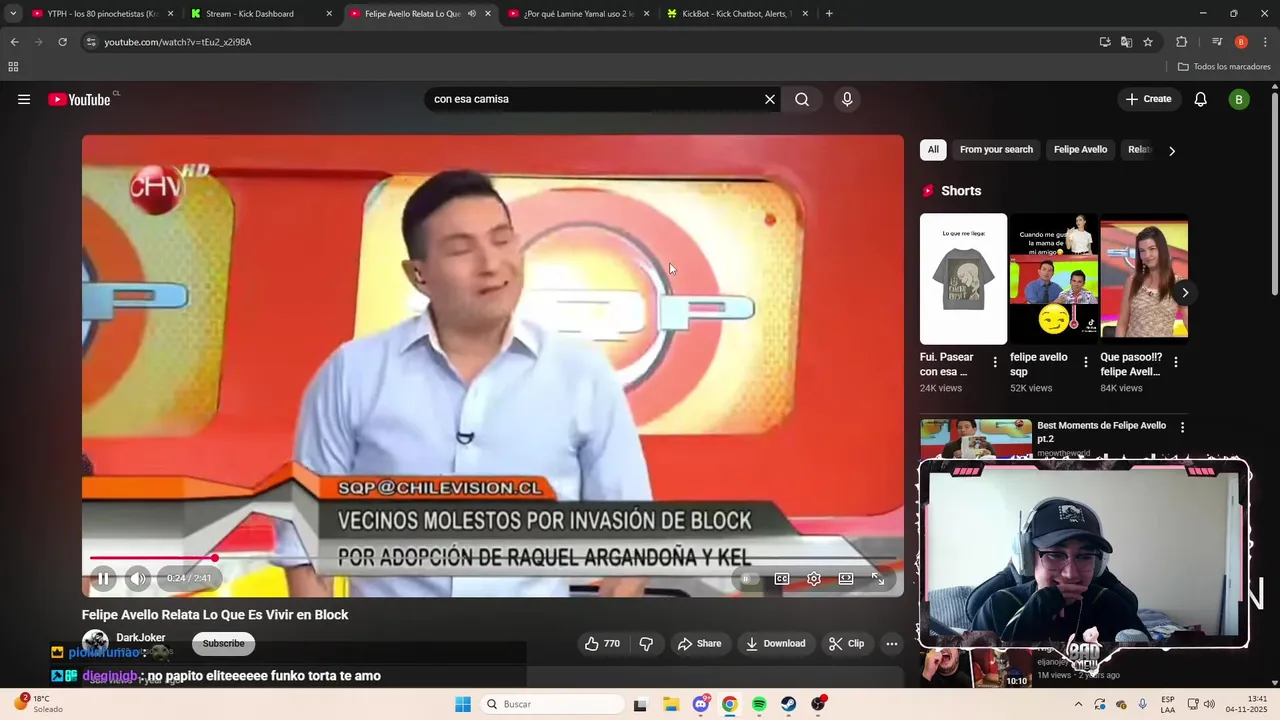The height and width of the screenshot is (720, 1280).
Task: Translate this page icon
Action: tap(1126, 42)
